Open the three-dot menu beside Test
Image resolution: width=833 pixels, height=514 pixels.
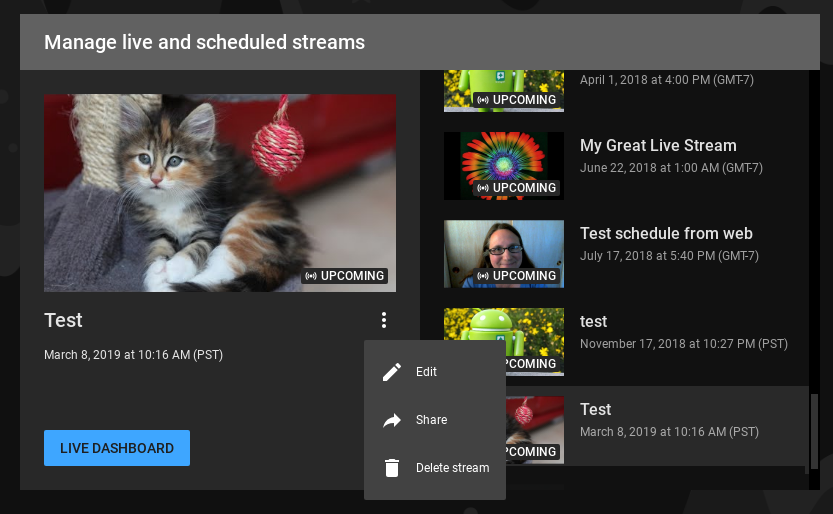[x=384, y=320]
